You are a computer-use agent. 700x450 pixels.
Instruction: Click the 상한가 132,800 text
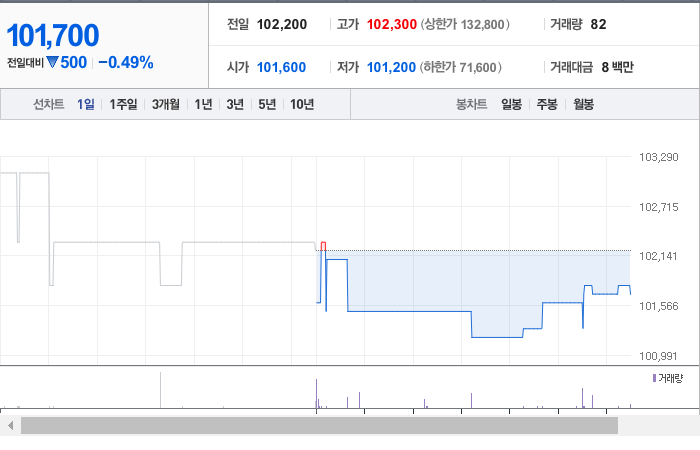465,24
